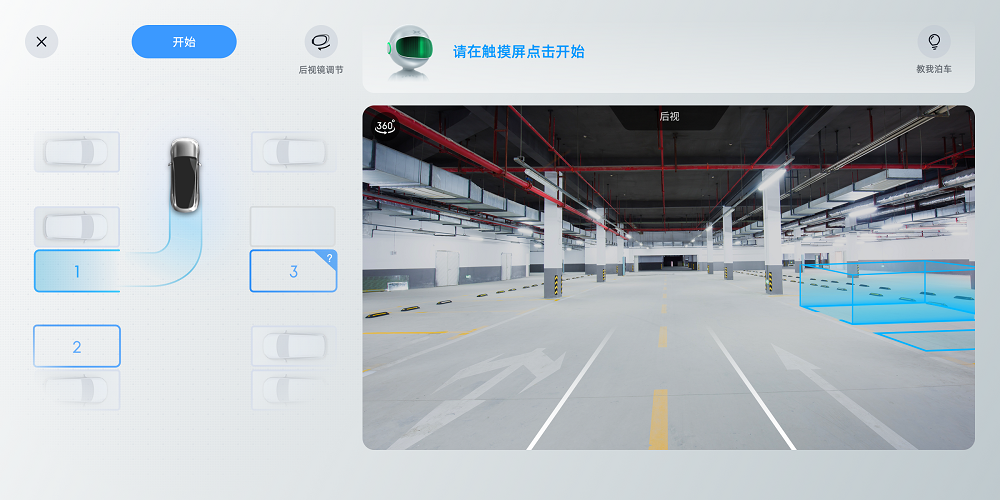Tap the dark car icon on map
The height and width of the screenshot is (500, 1000).
click(x=184, y=175)
